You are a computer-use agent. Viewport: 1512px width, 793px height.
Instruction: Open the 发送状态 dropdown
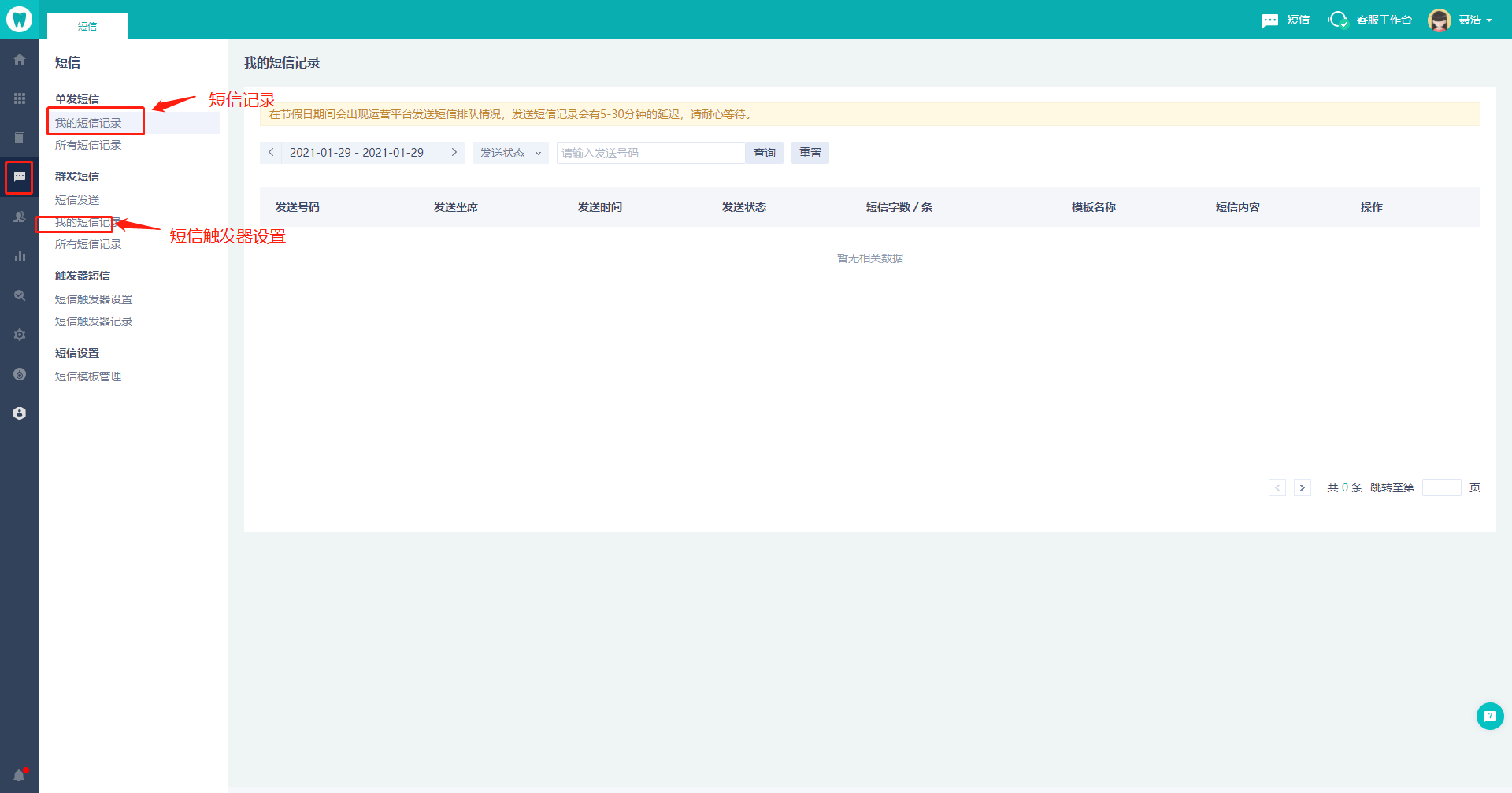coord(510,153)
